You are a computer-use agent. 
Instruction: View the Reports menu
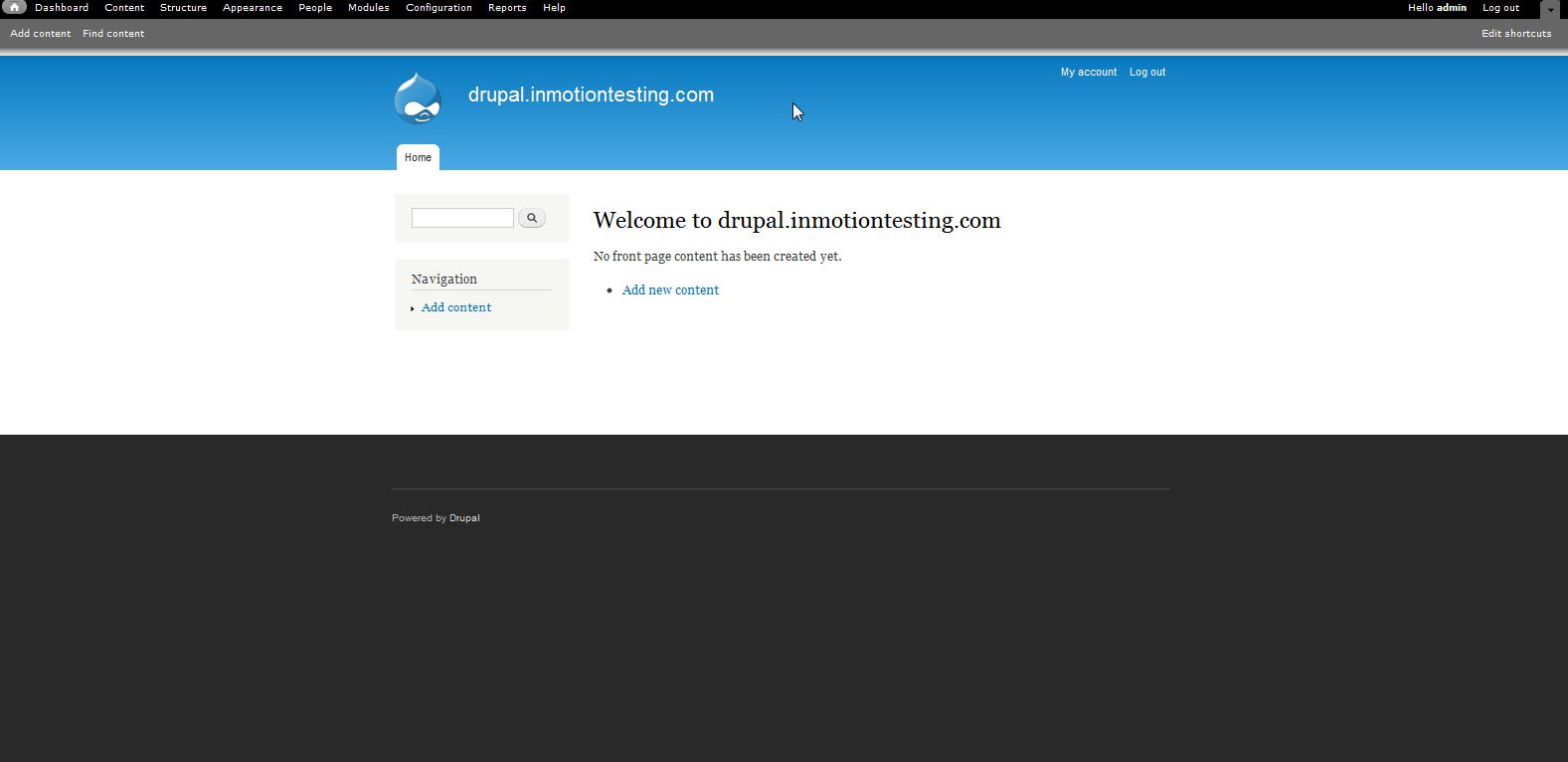507,8
